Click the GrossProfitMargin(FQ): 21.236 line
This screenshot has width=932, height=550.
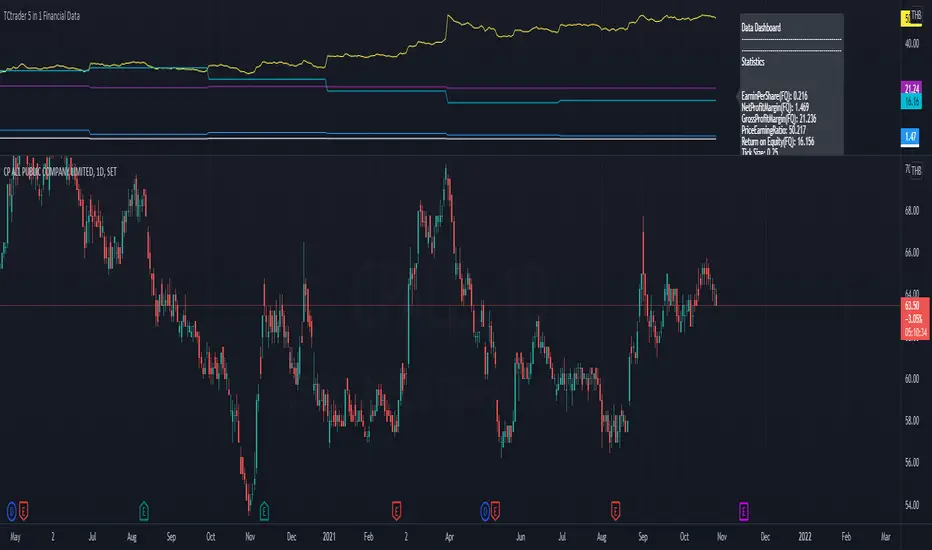[779, 118]
